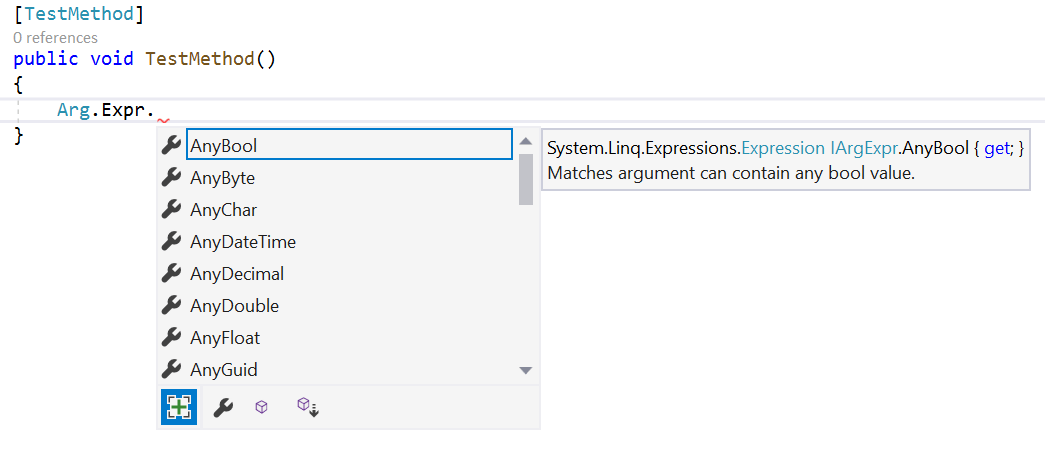Viewport: 1045px width, 466px height.
Task: Click the TestMethod attribute text
Action: point(78,13)
